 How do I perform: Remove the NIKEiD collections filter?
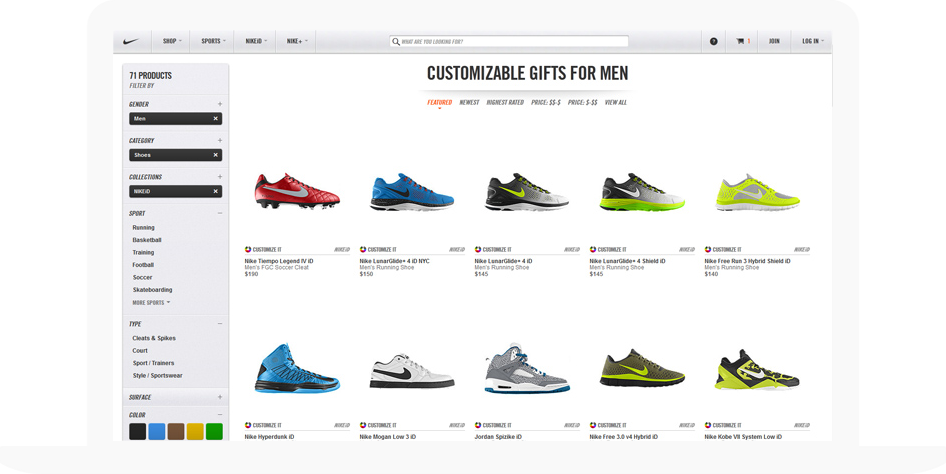(215, 191)
